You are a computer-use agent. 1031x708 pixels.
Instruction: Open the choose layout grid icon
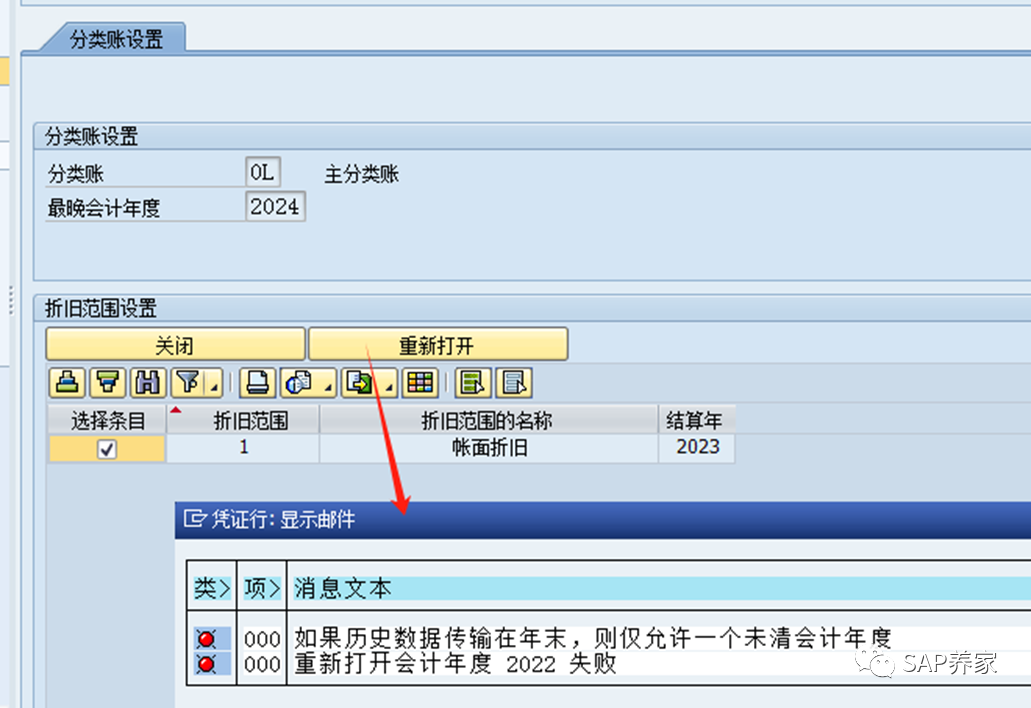coord(421,383)
